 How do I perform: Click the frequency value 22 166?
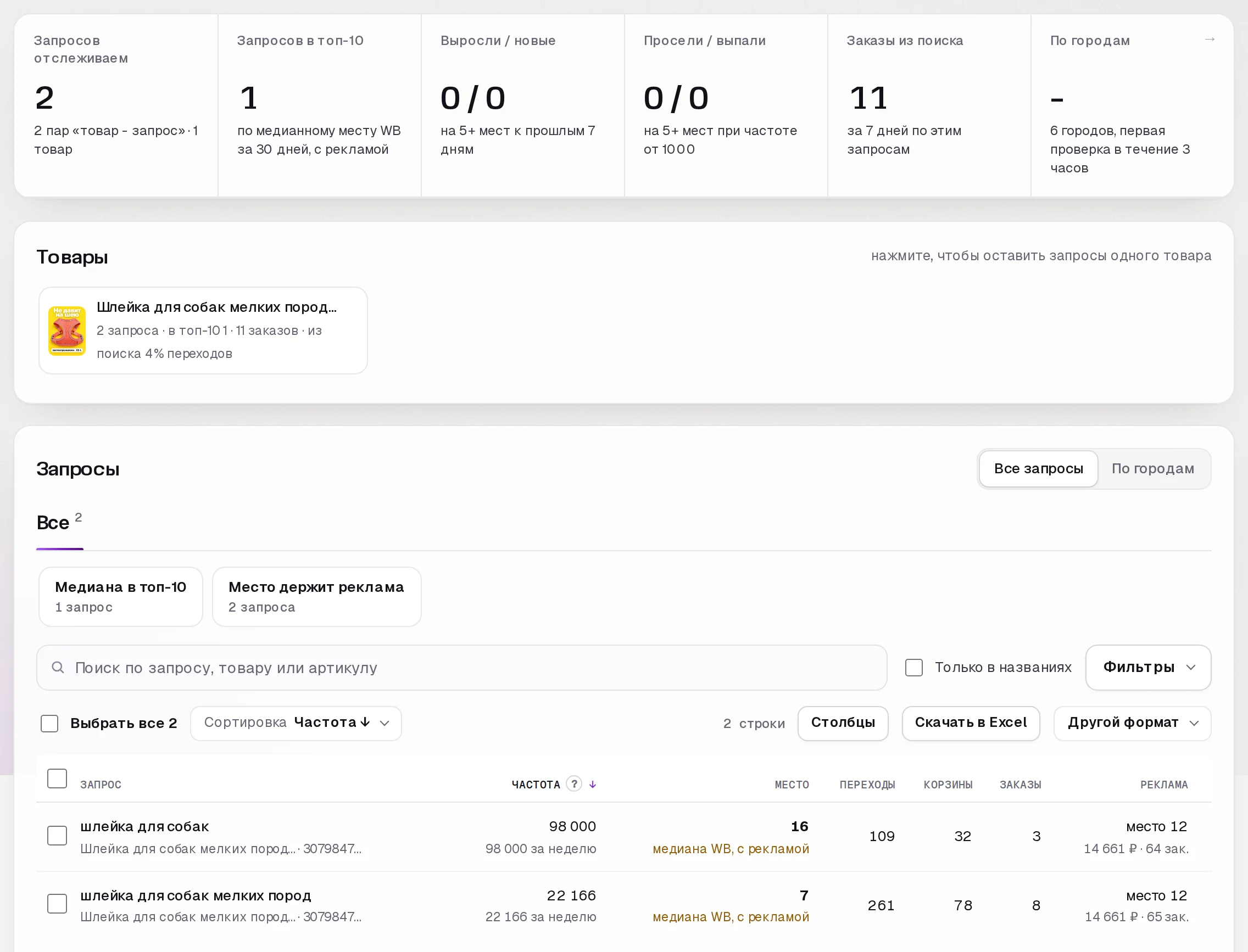(571, 896)
